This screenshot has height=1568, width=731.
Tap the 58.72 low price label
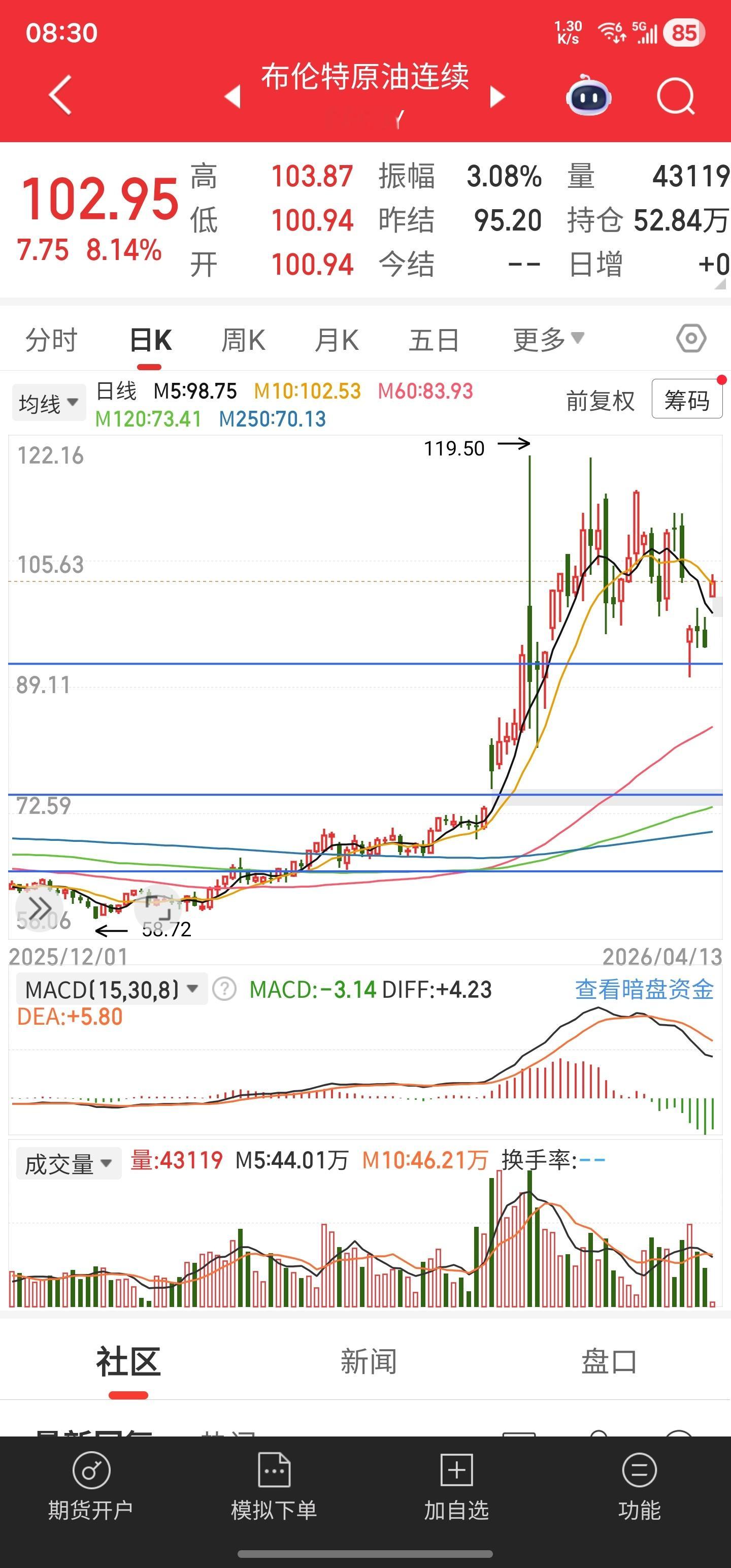[x=167, y=930]
